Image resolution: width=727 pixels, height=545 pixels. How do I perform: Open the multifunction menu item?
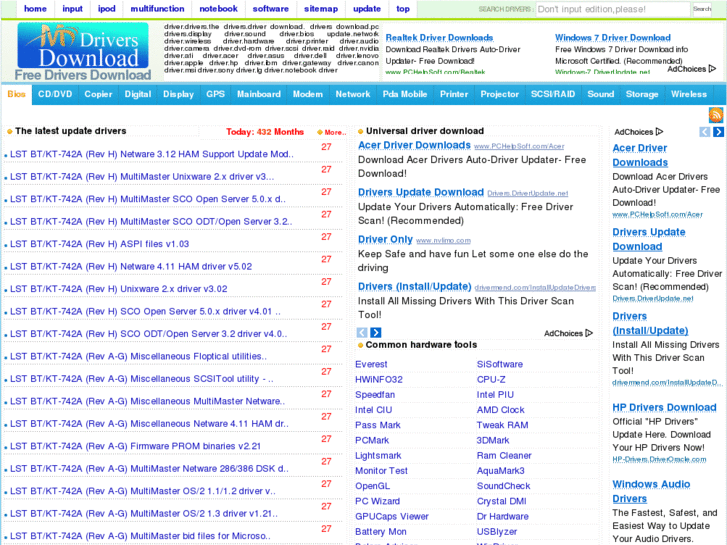click(157, 9)
